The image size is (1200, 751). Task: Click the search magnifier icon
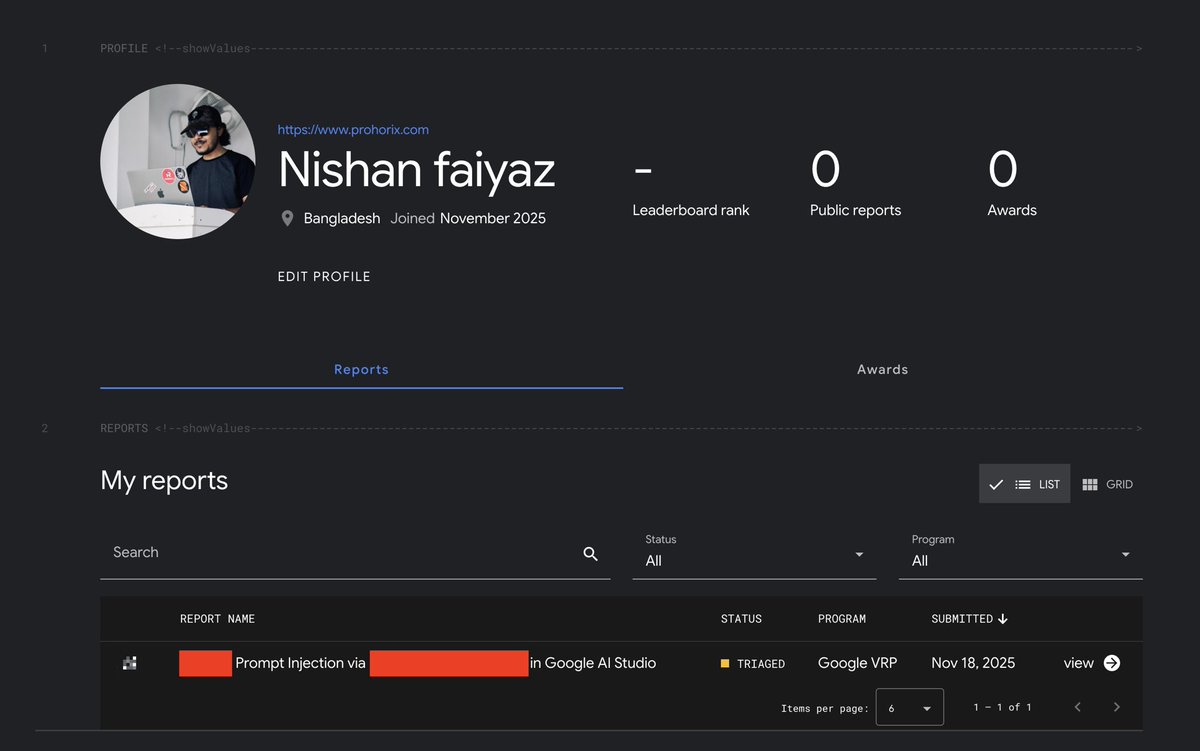coord(590,553)
